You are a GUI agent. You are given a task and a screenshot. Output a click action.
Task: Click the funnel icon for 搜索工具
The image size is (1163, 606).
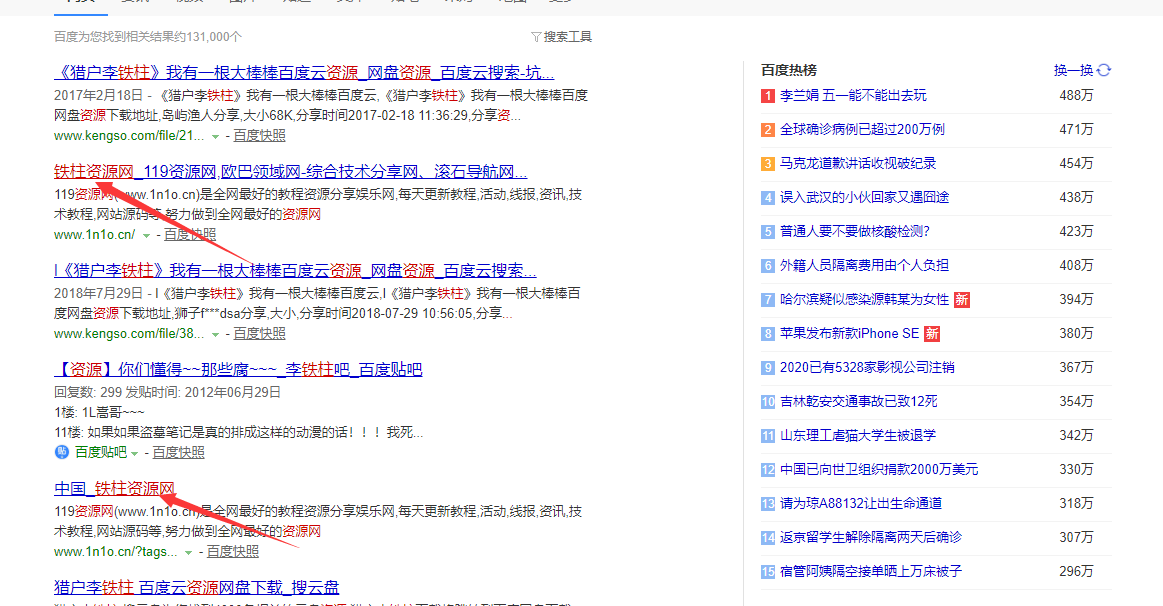coord(536,37)
